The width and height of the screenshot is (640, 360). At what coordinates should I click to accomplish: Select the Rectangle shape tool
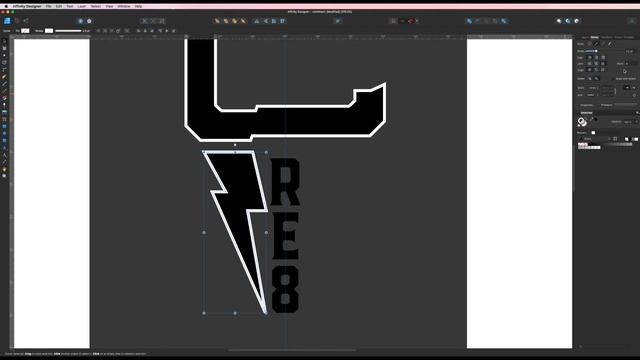pyautogui.click(x=4, y=126)
